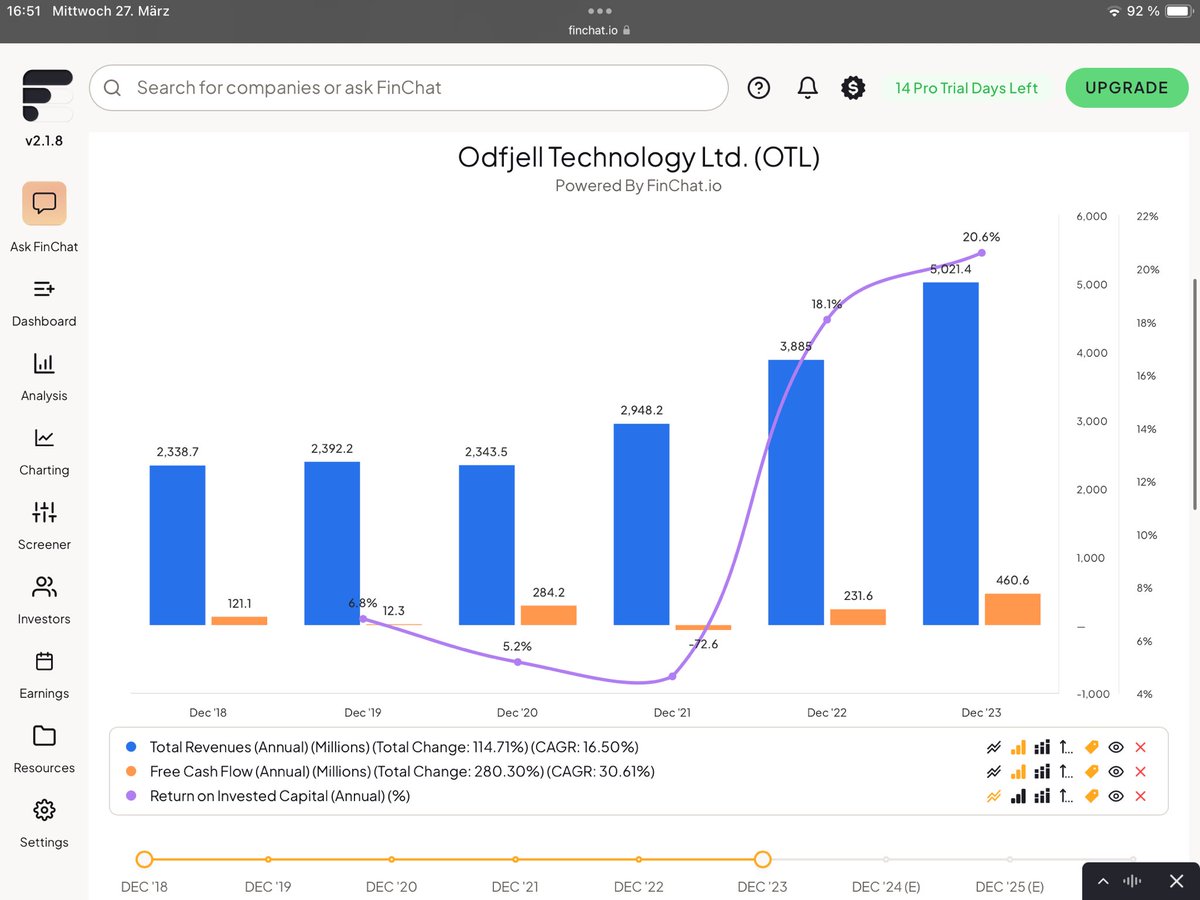The height and width of the screenshot is (900, 1200).
Task: Focus the company search field
Action: [408, 88]
